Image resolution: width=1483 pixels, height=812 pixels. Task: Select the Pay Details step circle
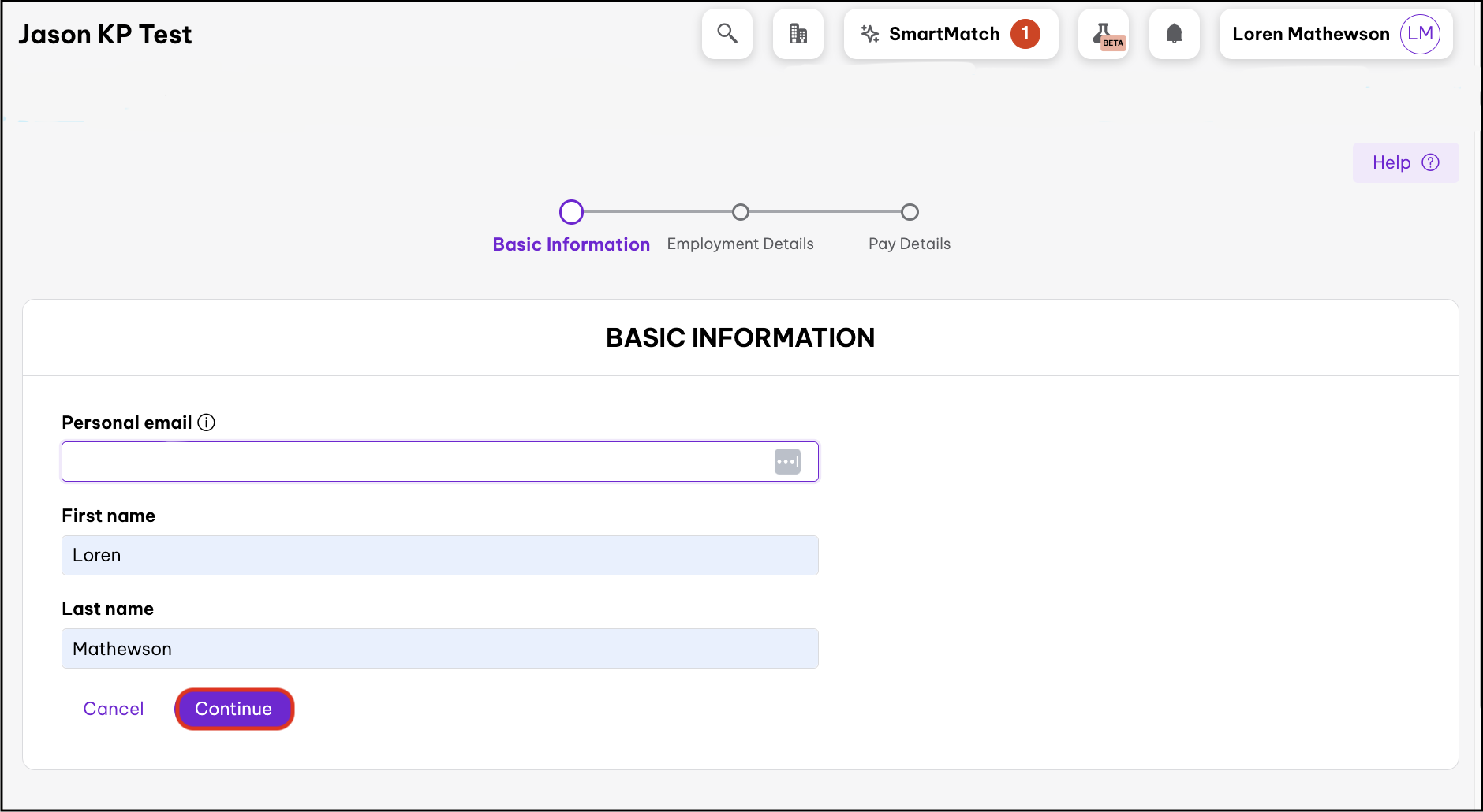910,212
